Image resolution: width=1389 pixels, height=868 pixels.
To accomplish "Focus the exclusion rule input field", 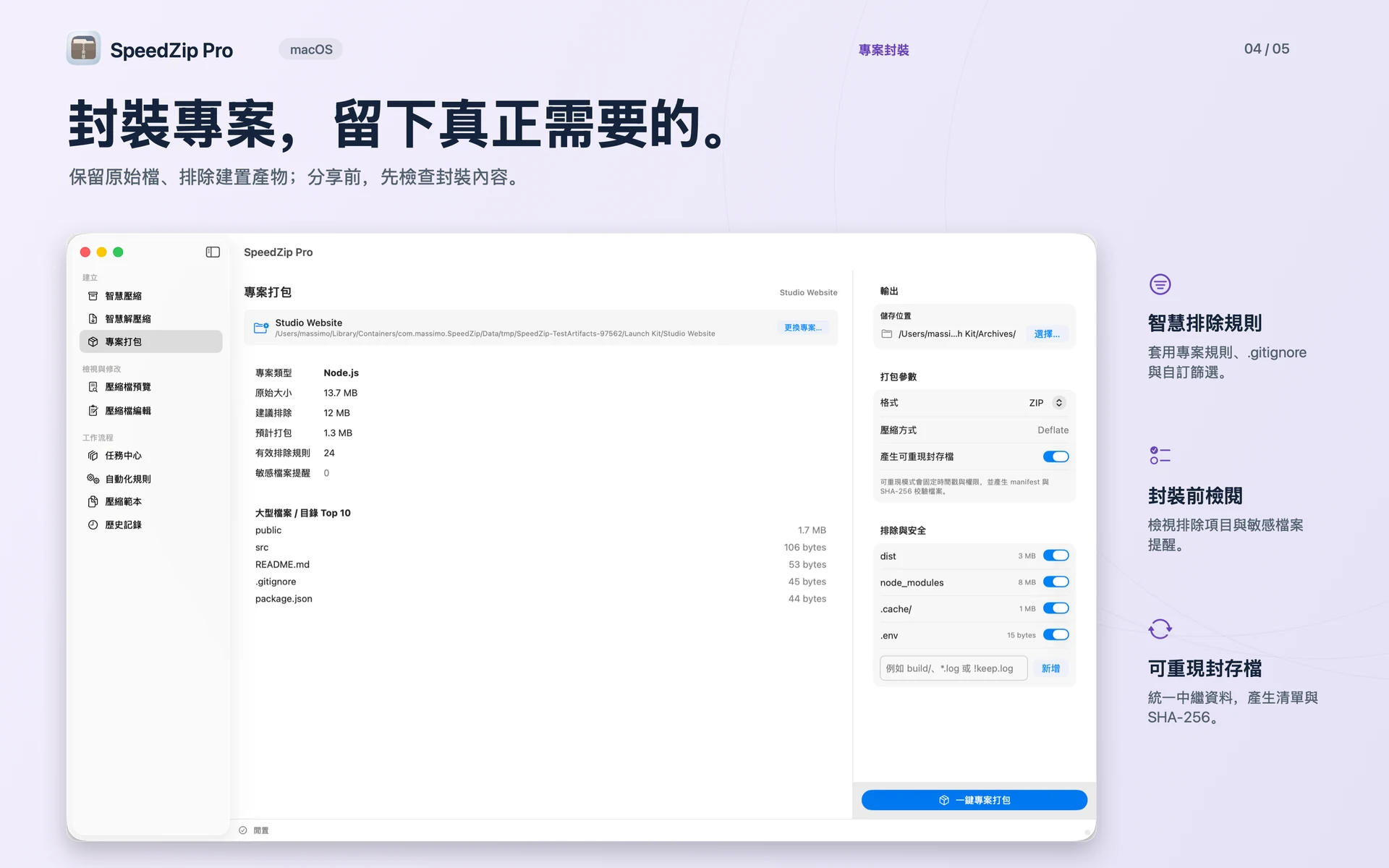I will 953,668.
